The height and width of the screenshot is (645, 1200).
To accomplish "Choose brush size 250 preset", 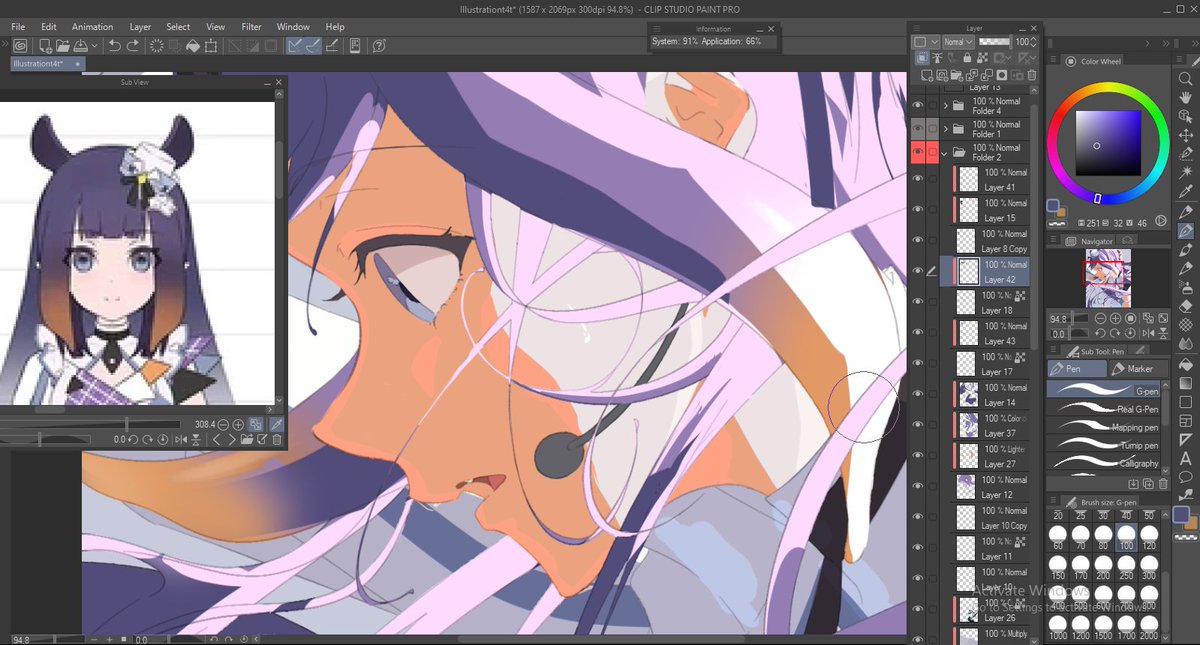I will point(1125,570).
